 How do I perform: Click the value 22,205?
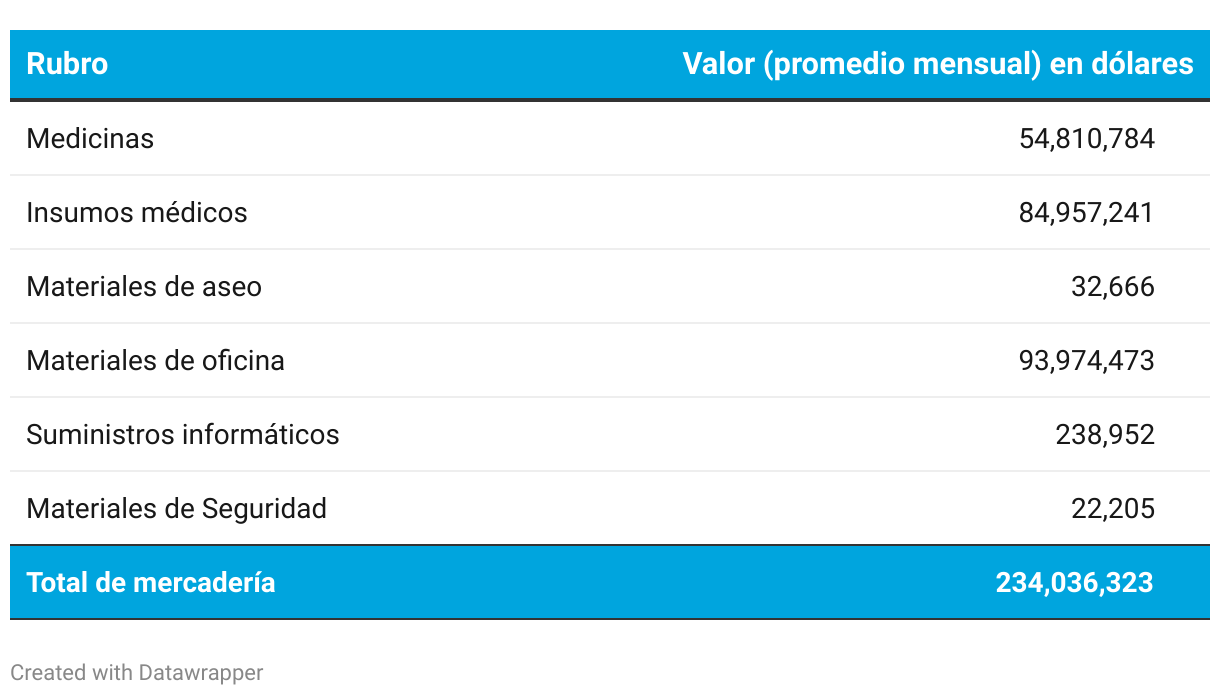click(x=1113, y=508)
